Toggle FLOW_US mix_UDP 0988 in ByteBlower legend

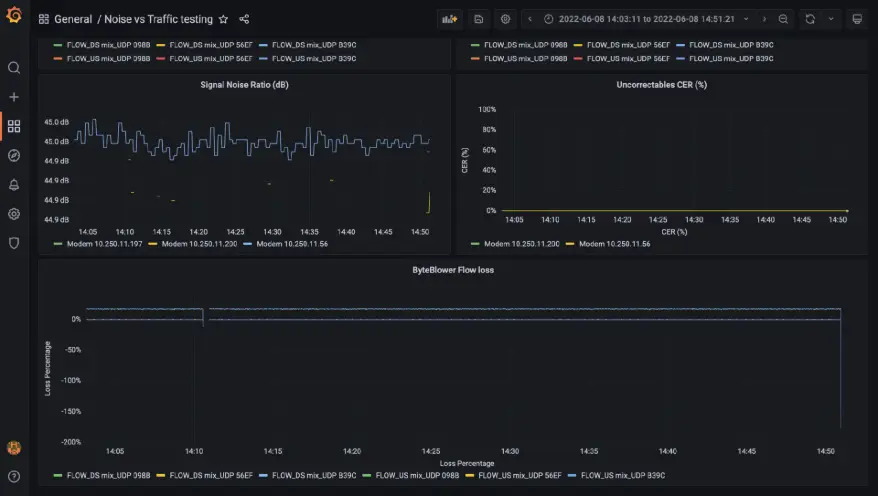pyautogui.click(x=417, y=475)
